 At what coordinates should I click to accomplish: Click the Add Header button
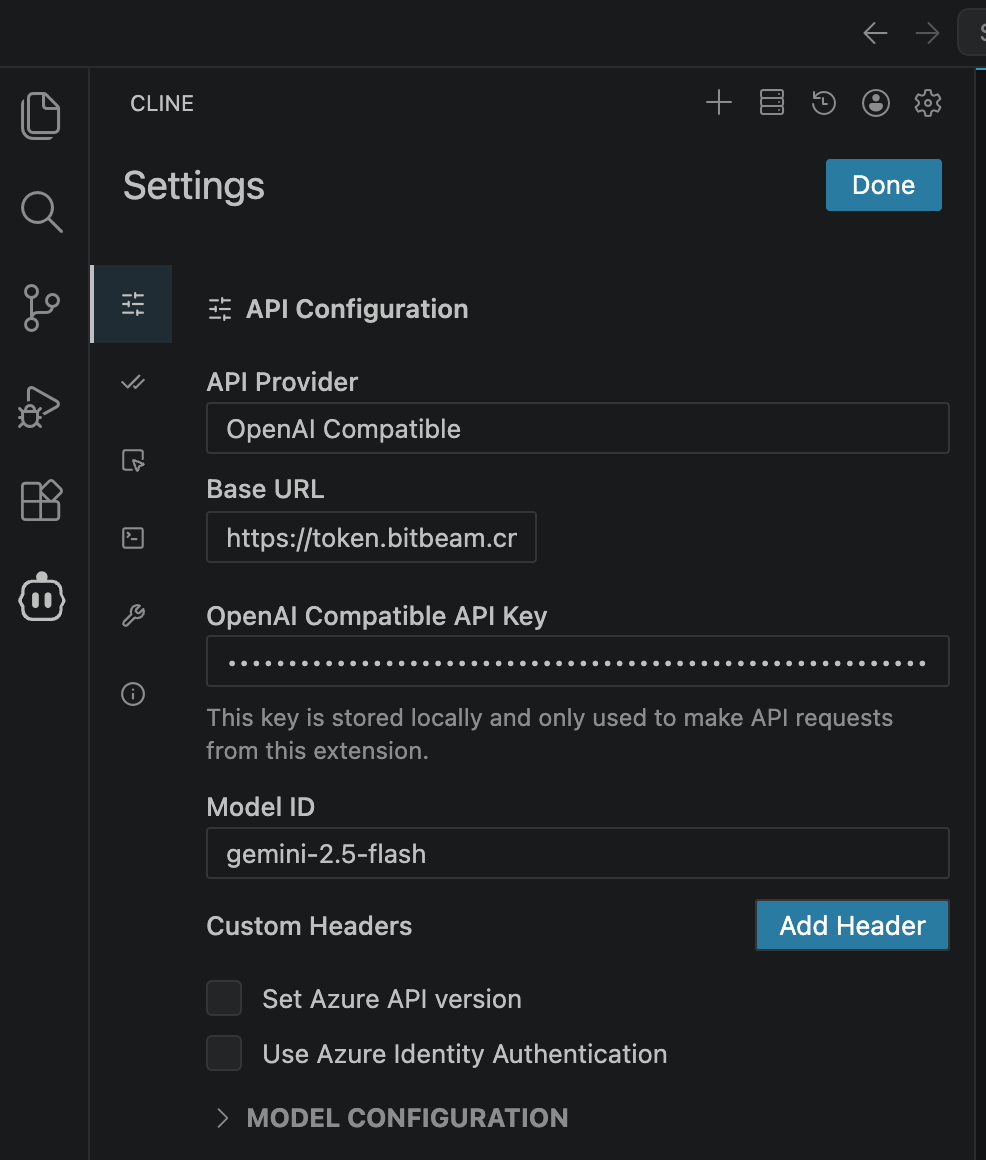(852, 925)
